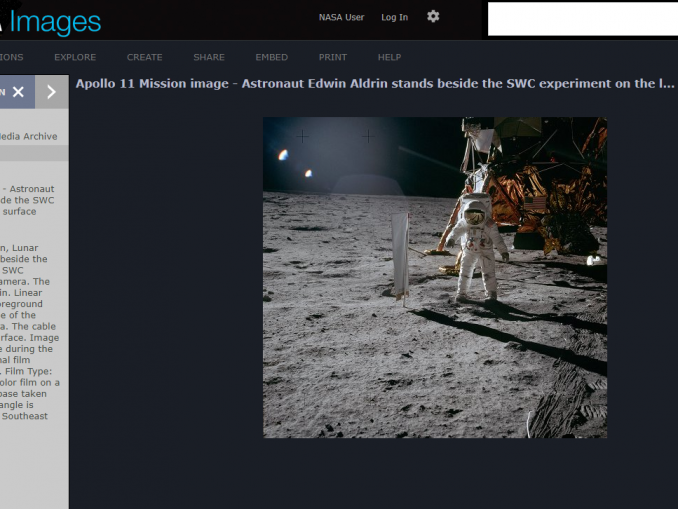The image size is (678, 509).
Task: Open the PRINT menu
Action: coord(333,57)
